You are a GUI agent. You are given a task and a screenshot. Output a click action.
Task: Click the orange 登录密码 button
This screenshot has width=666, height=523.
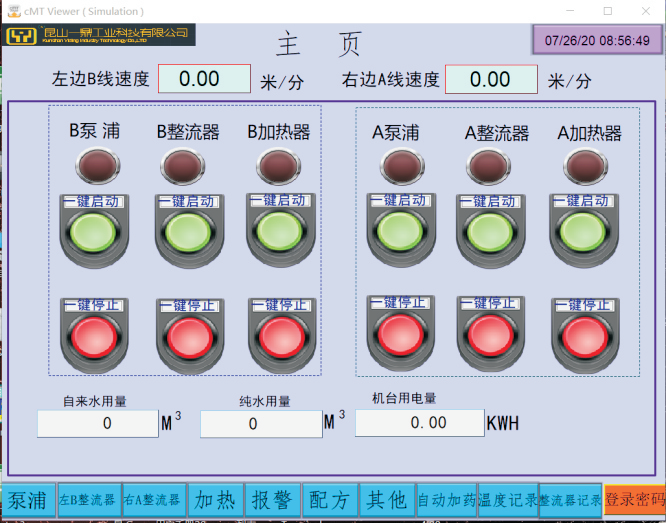tap(635, 500)
